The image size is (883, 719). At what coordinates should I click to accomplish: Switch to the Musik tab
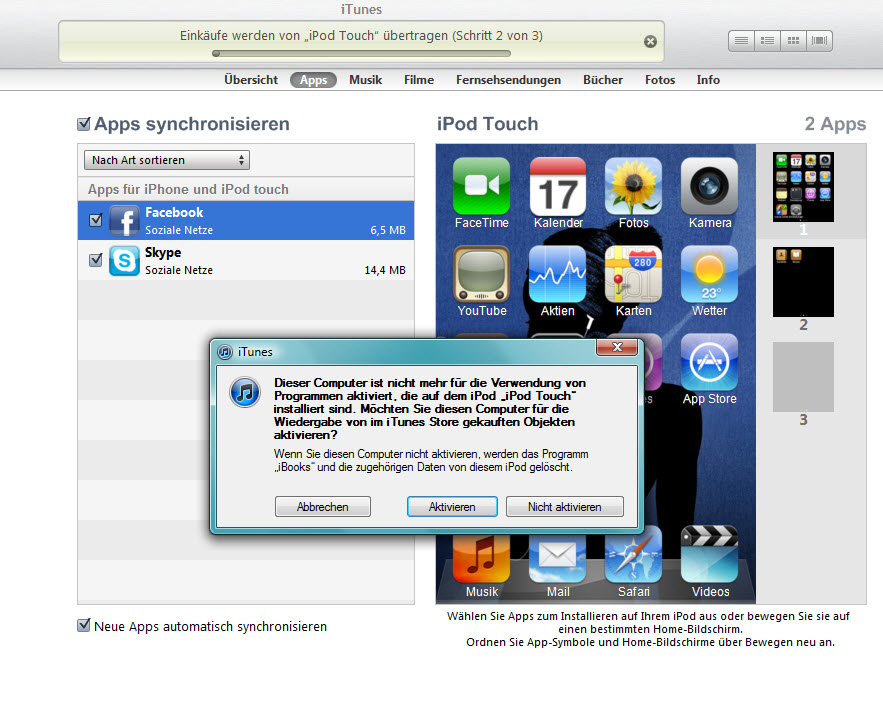[365, 80]
